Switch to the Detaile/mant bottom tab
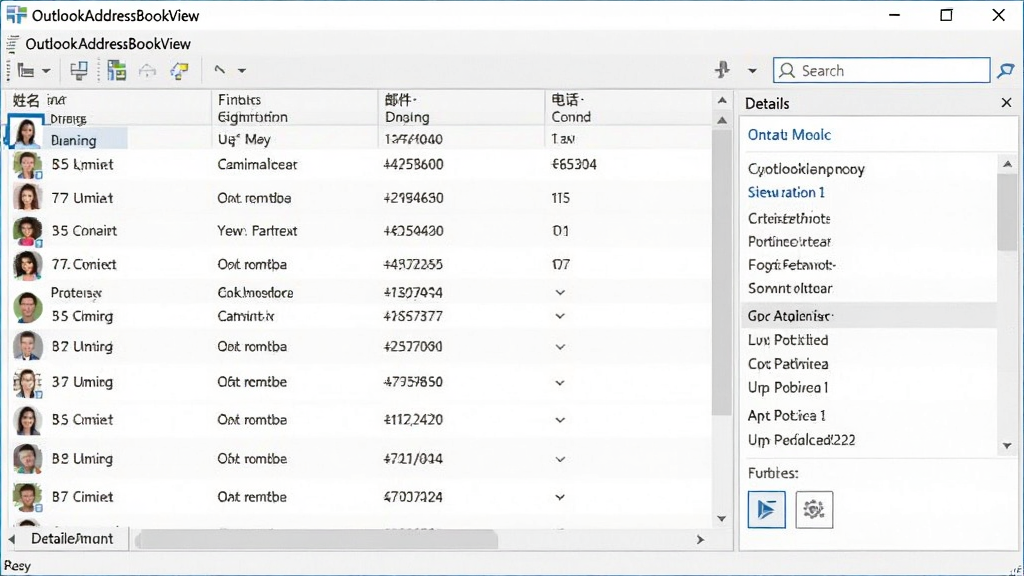 [x=72, y=539]
